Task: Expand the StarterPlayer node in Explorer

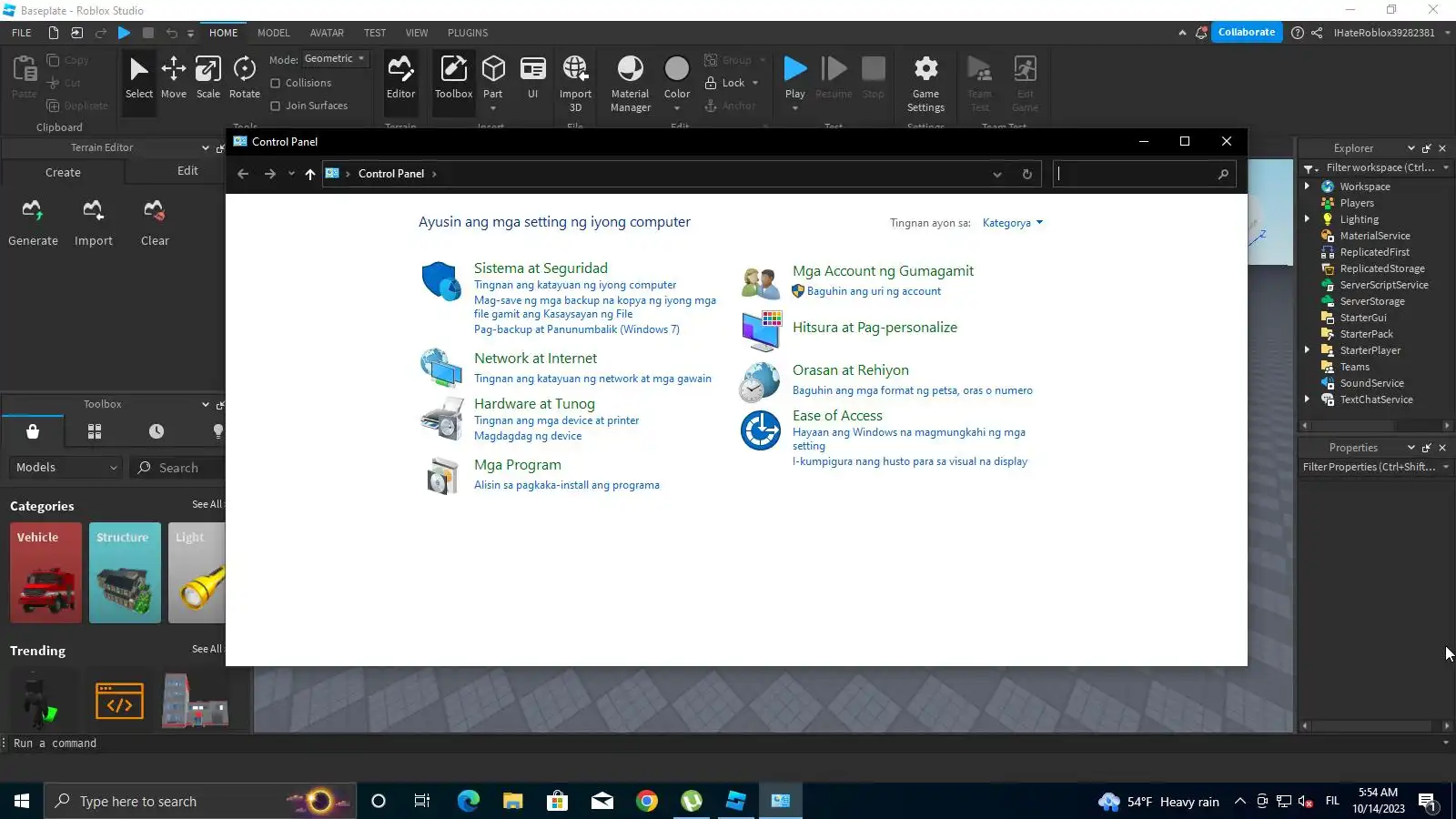Action: (x=1308, y=350)
